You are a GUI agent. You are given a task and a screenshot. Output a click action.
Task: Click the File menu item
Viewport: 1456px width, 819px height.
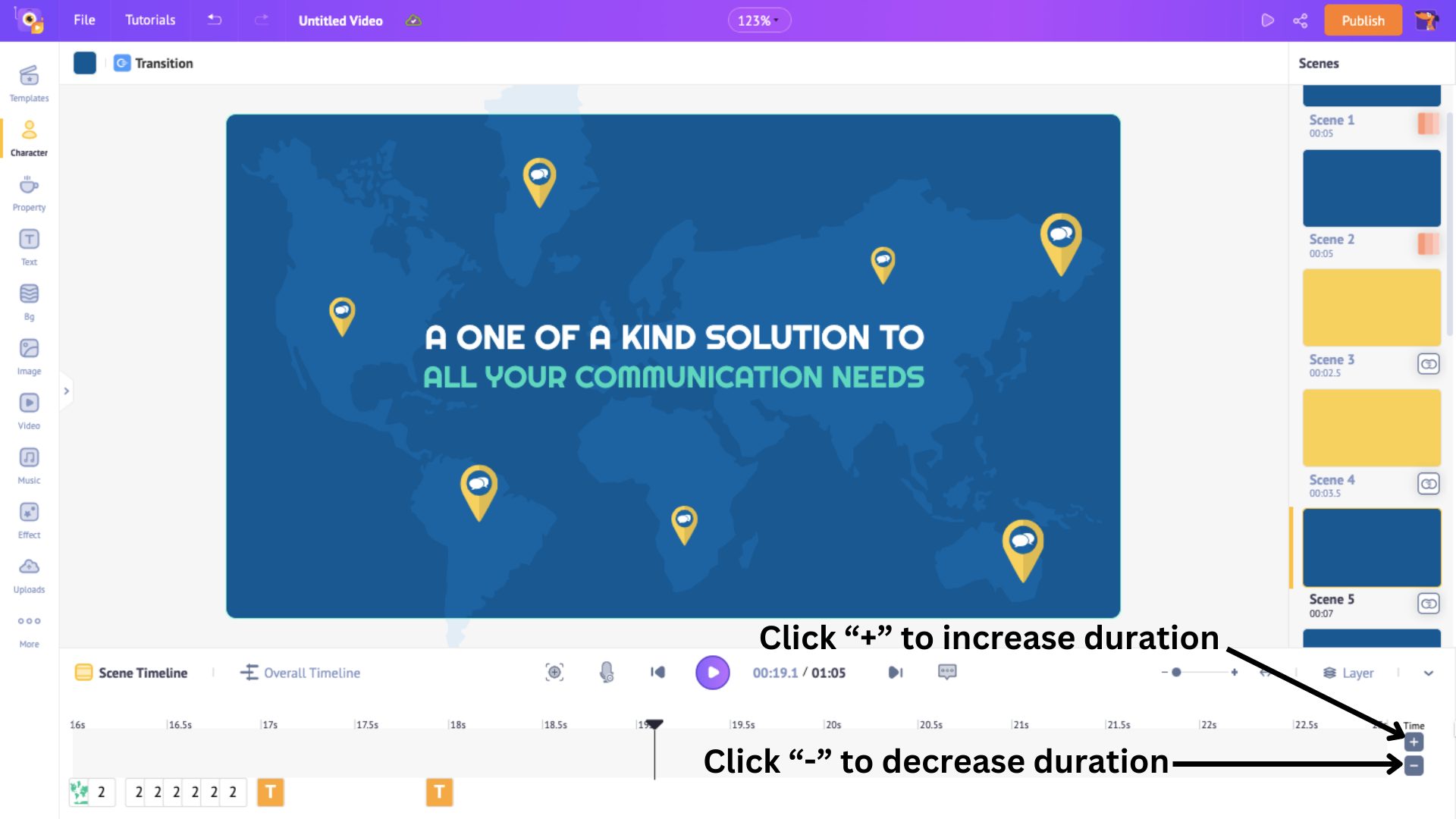tap(86, 20)
